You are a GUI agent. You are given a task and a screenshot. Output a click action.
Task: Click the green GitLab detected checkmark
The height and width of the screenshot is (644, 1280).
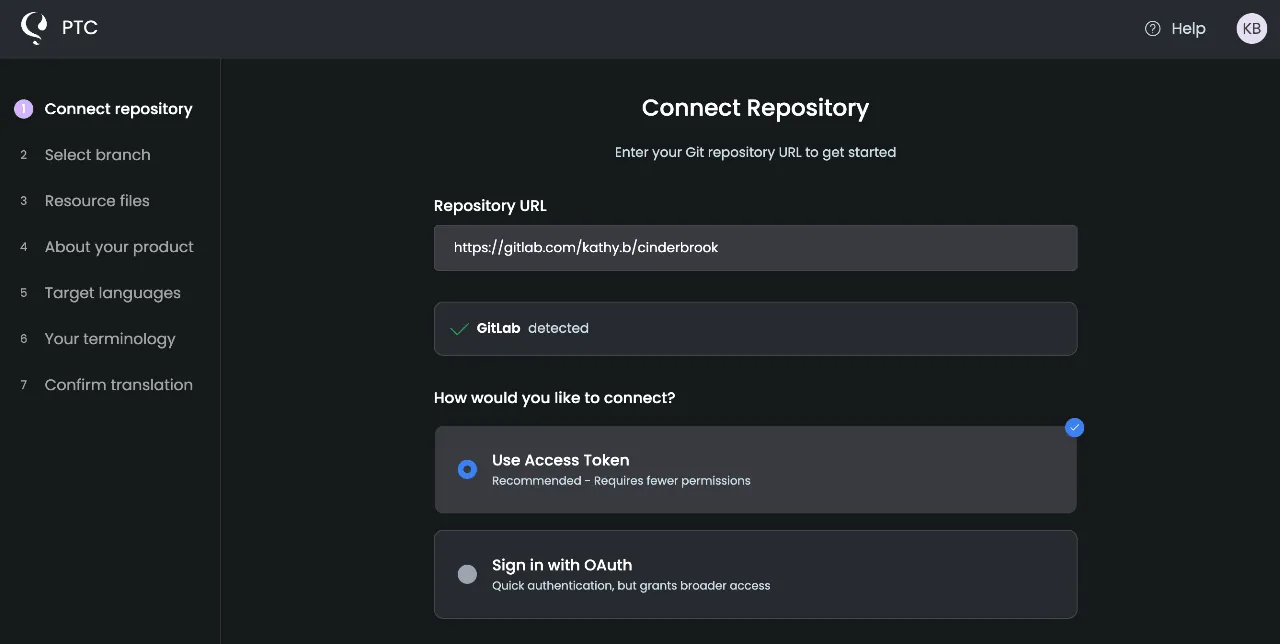[459, 329]
